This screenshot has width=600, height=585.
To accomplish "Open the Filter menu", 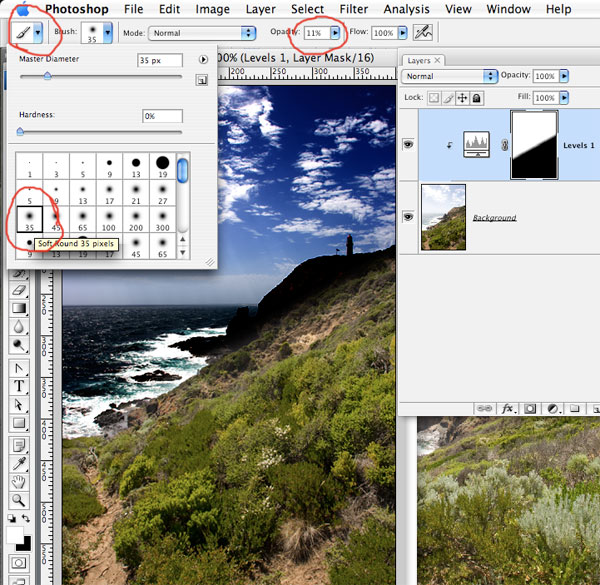I will tap(353, 9).
